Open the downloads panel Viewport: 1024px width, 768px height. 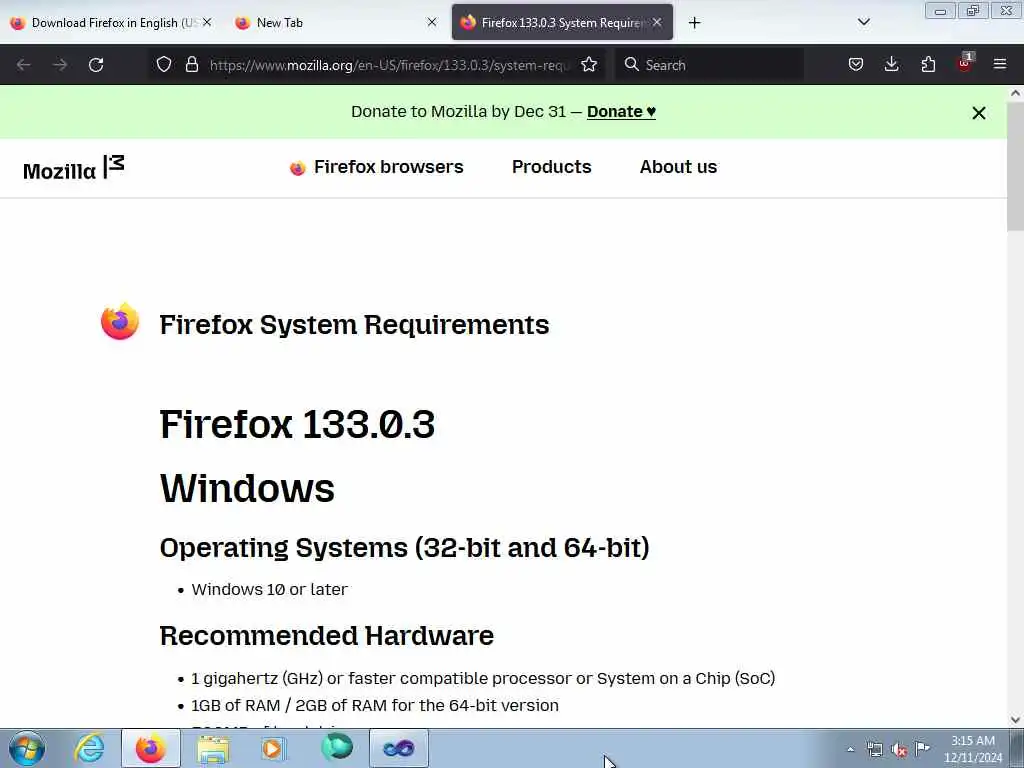tap(891, 64)
